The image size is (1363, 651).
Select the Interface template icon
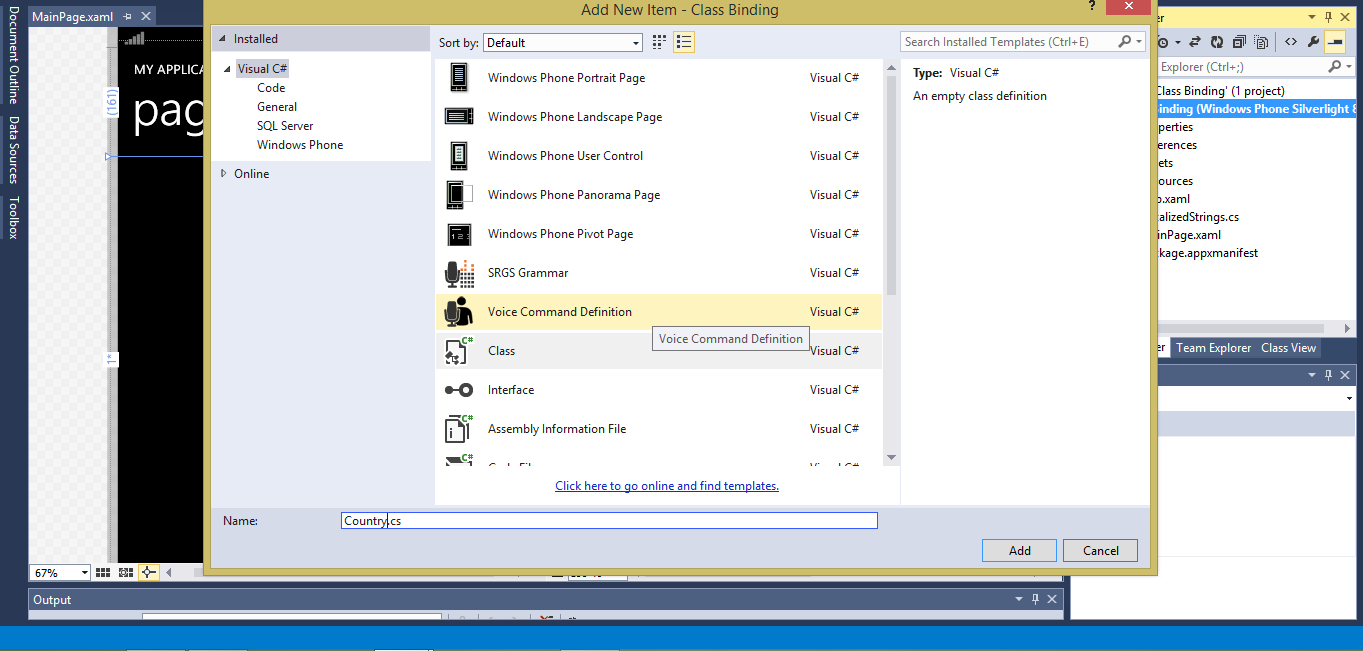pyautogui.click(x=458, y=390)
